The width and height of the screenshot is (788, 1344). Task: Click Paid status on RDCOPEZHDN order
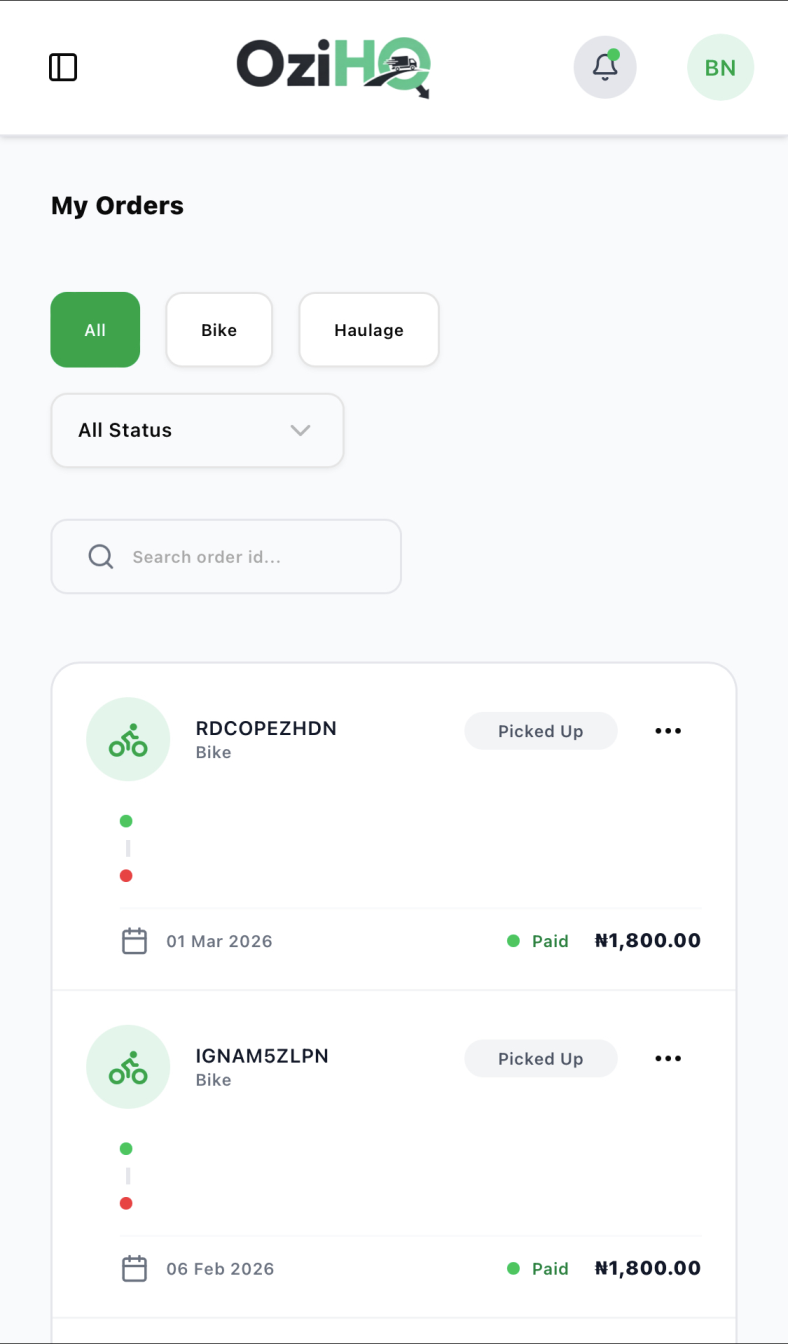[538, 941]
